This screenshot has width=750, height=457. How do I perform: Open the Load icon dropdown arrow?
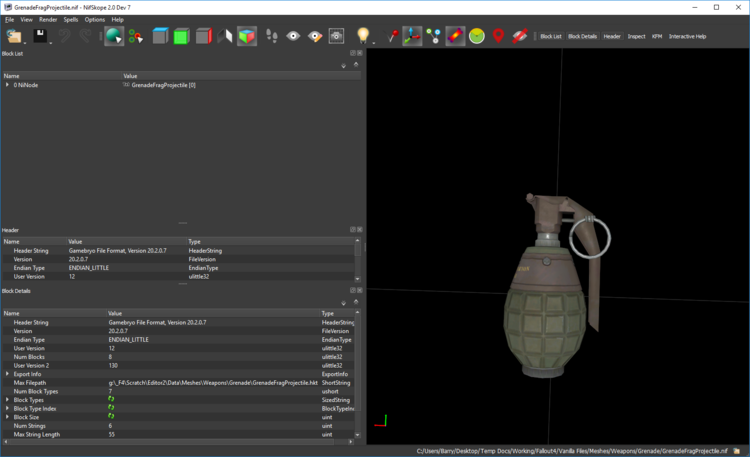24,43
